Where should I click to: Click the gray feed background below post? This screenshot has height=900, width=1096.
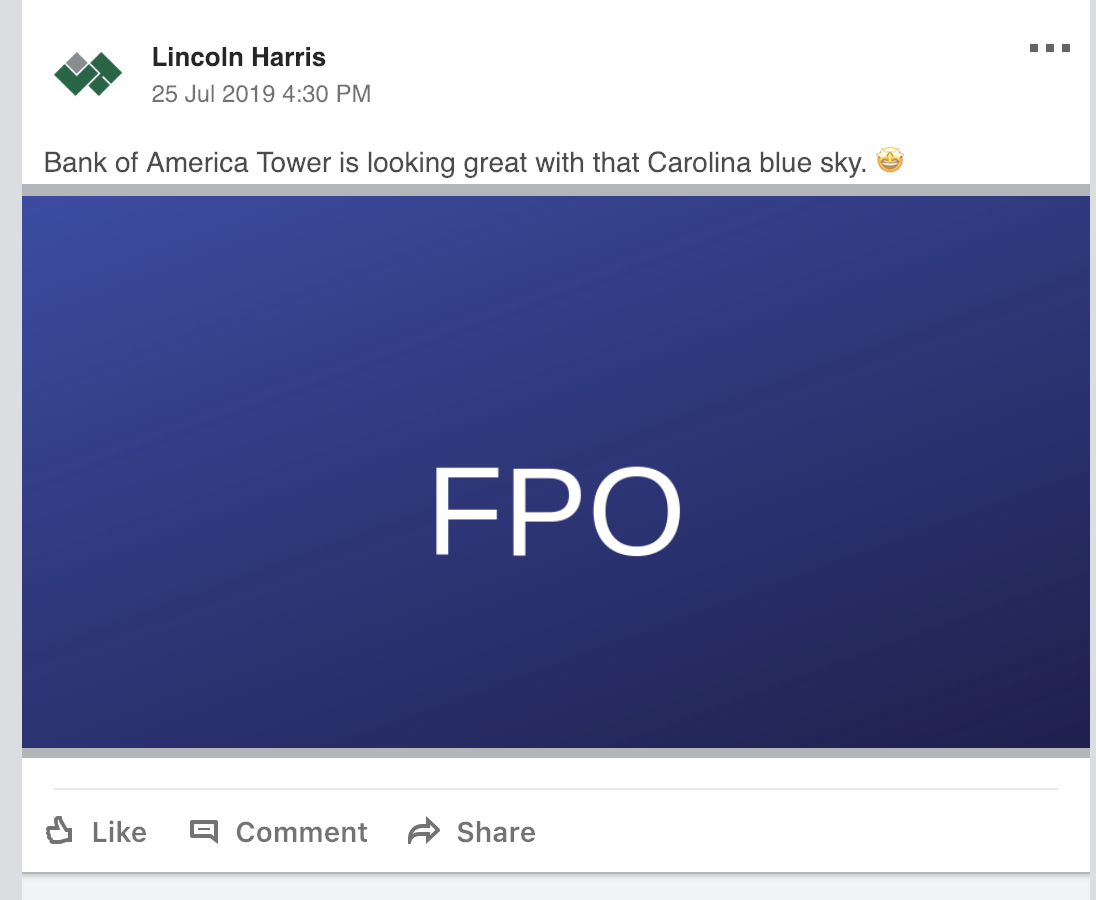pyautogui.click(x=556, y=888)
